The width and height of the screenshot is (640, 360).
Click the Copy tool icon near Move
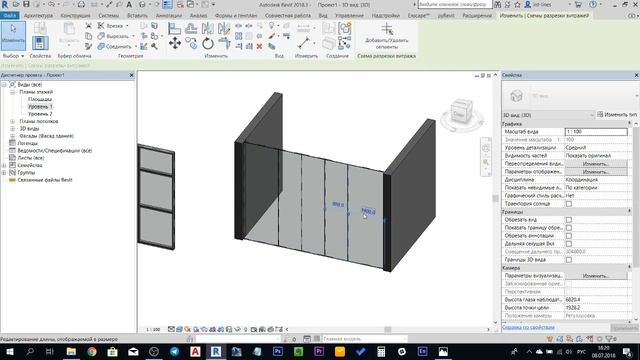191,43
